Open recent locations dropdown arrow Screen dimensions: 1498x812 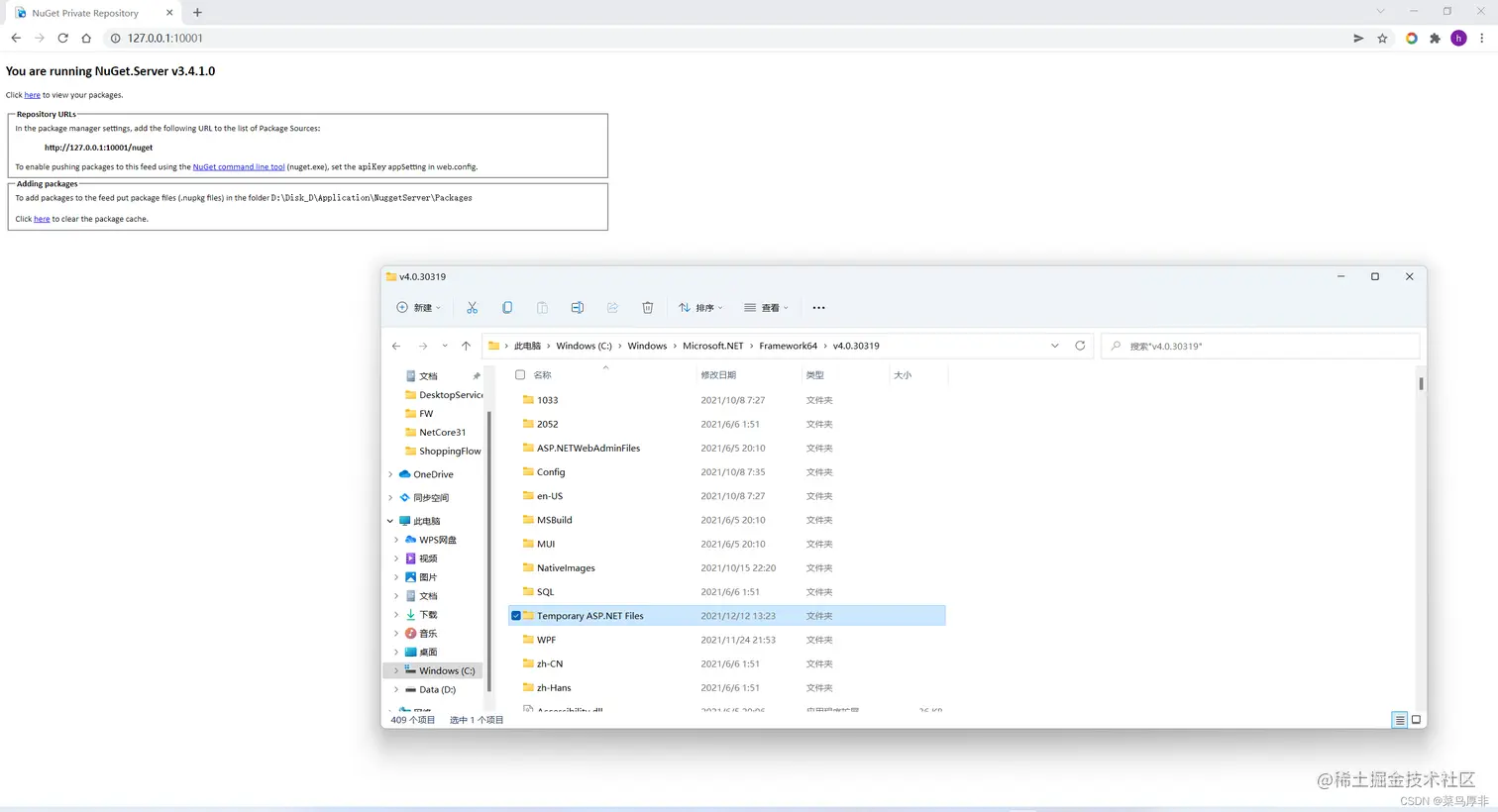[445, 346]
